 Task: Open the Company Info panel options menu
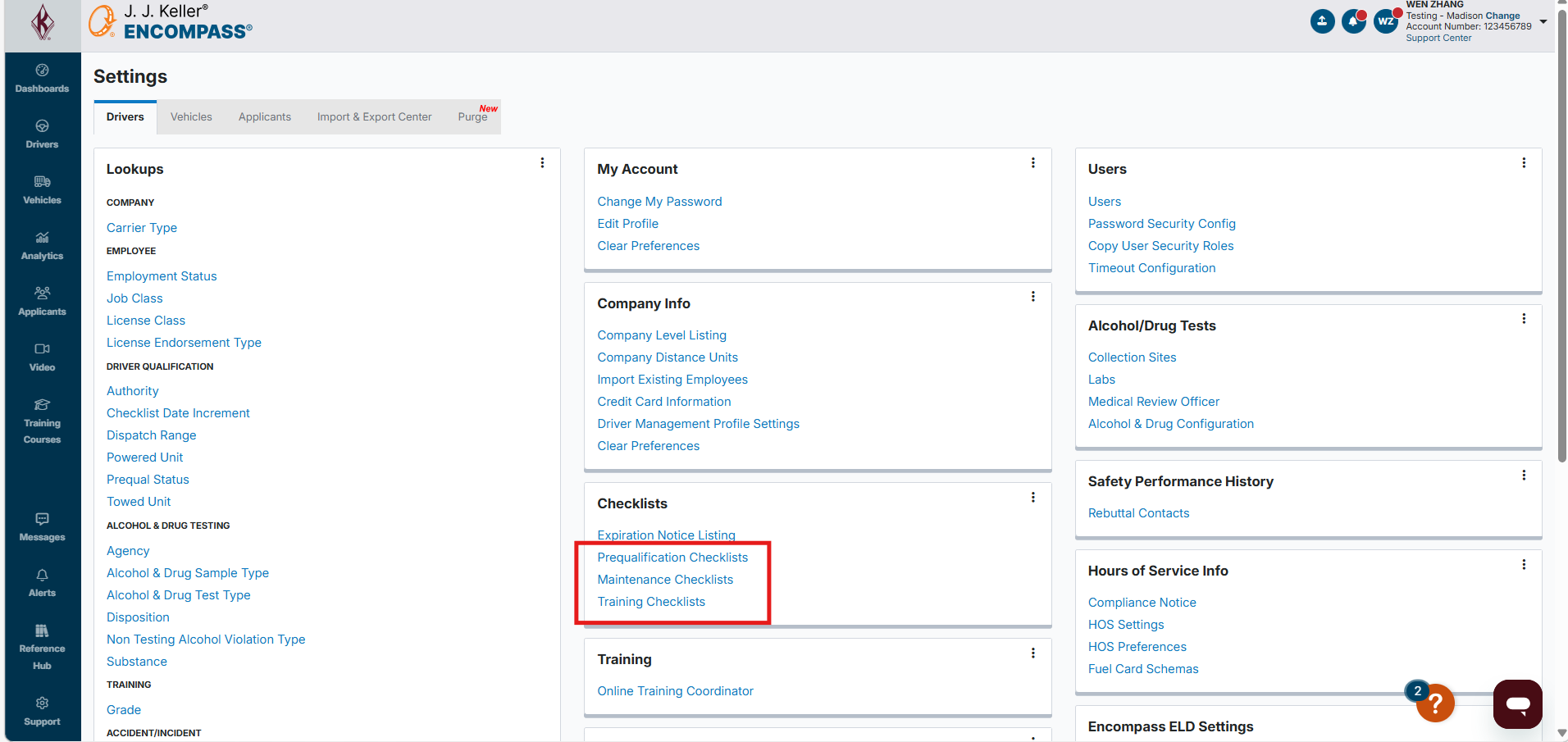(x=1033, y=297)
